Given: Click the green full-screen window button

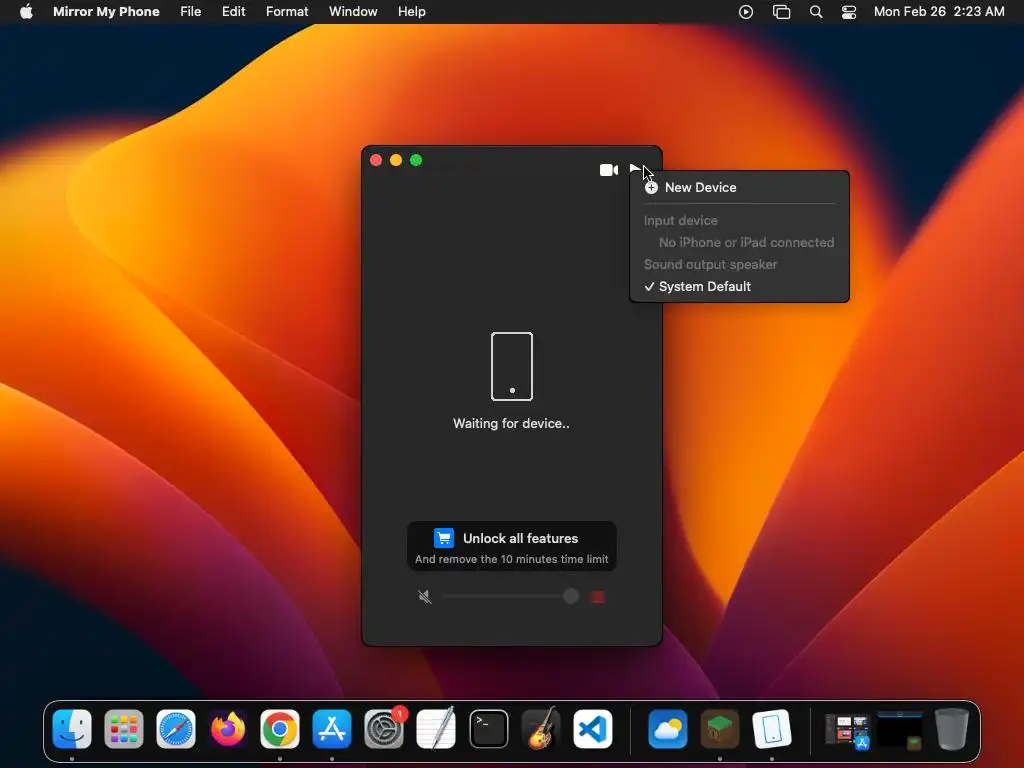Looking at the screenshot, I should pos(416,160).
